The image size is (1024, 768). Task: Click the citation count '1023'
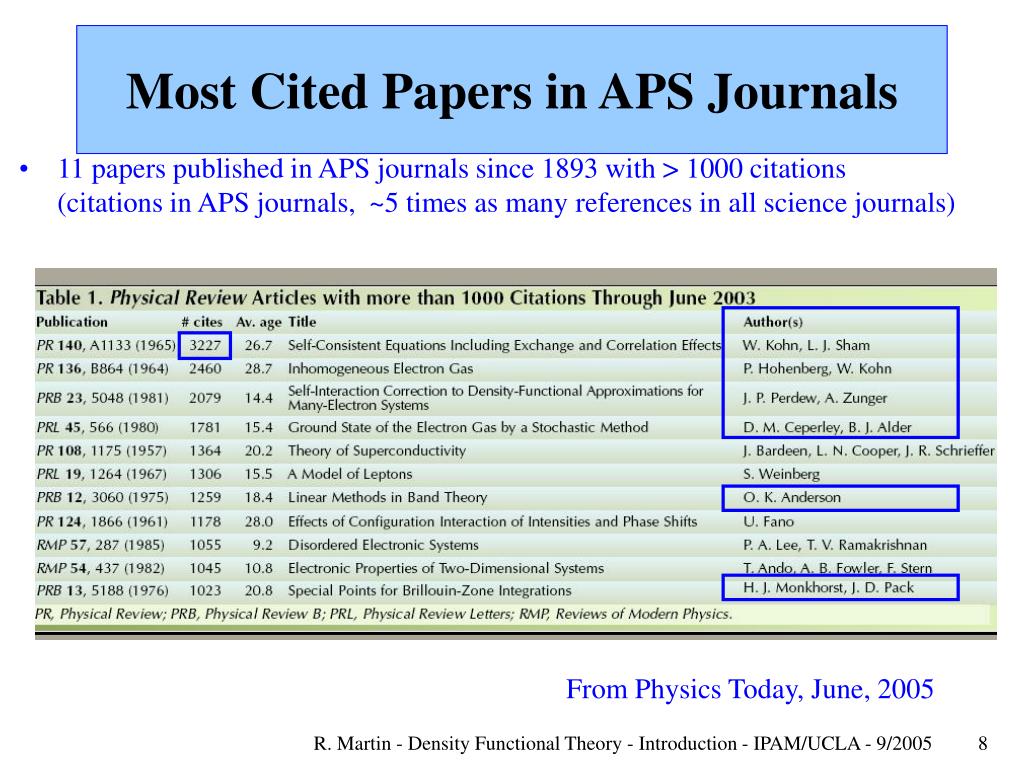(x=205, y=590)
